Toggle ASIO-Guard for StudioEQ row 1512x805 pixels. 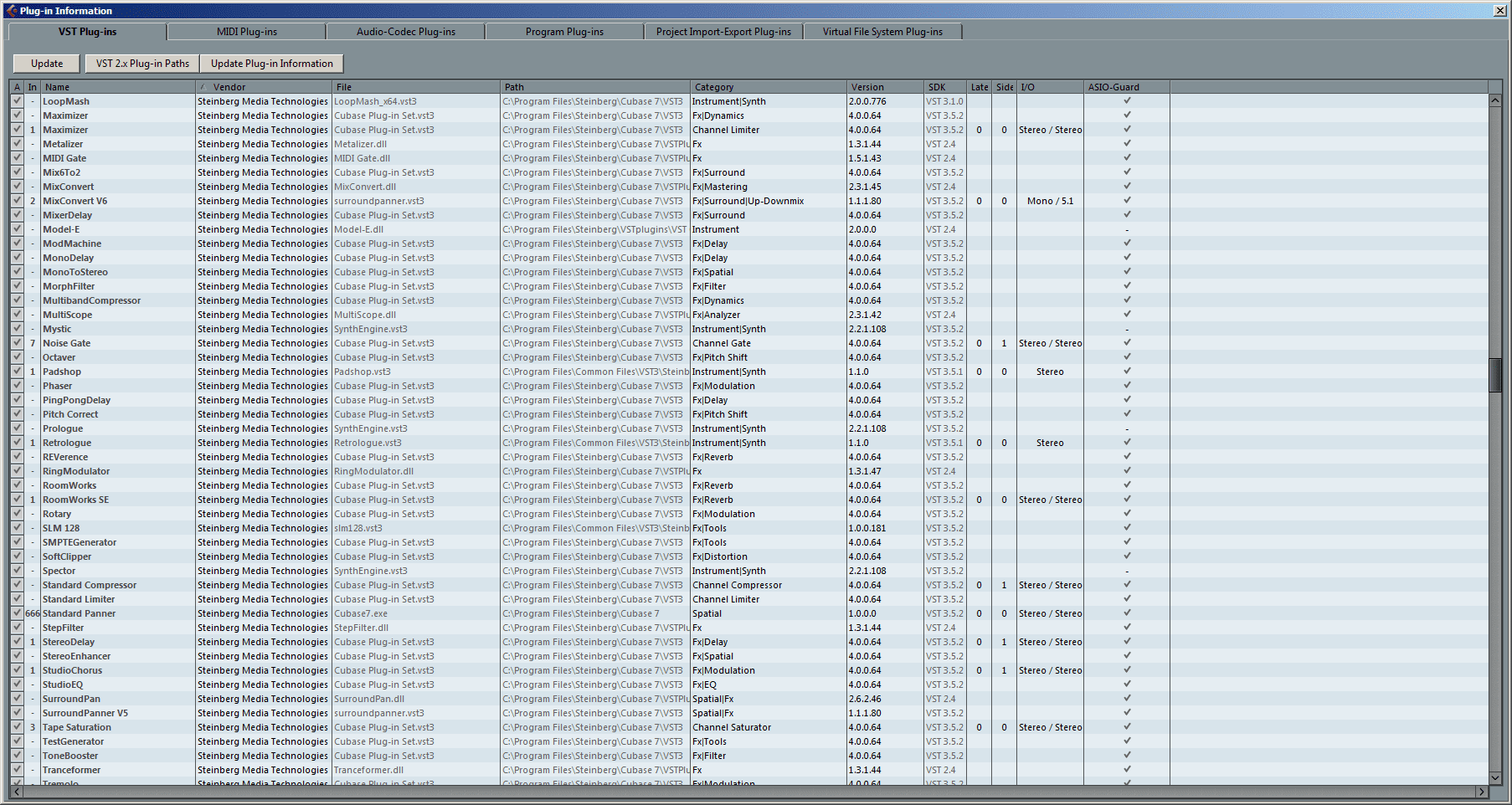[x=1127, y=685]
